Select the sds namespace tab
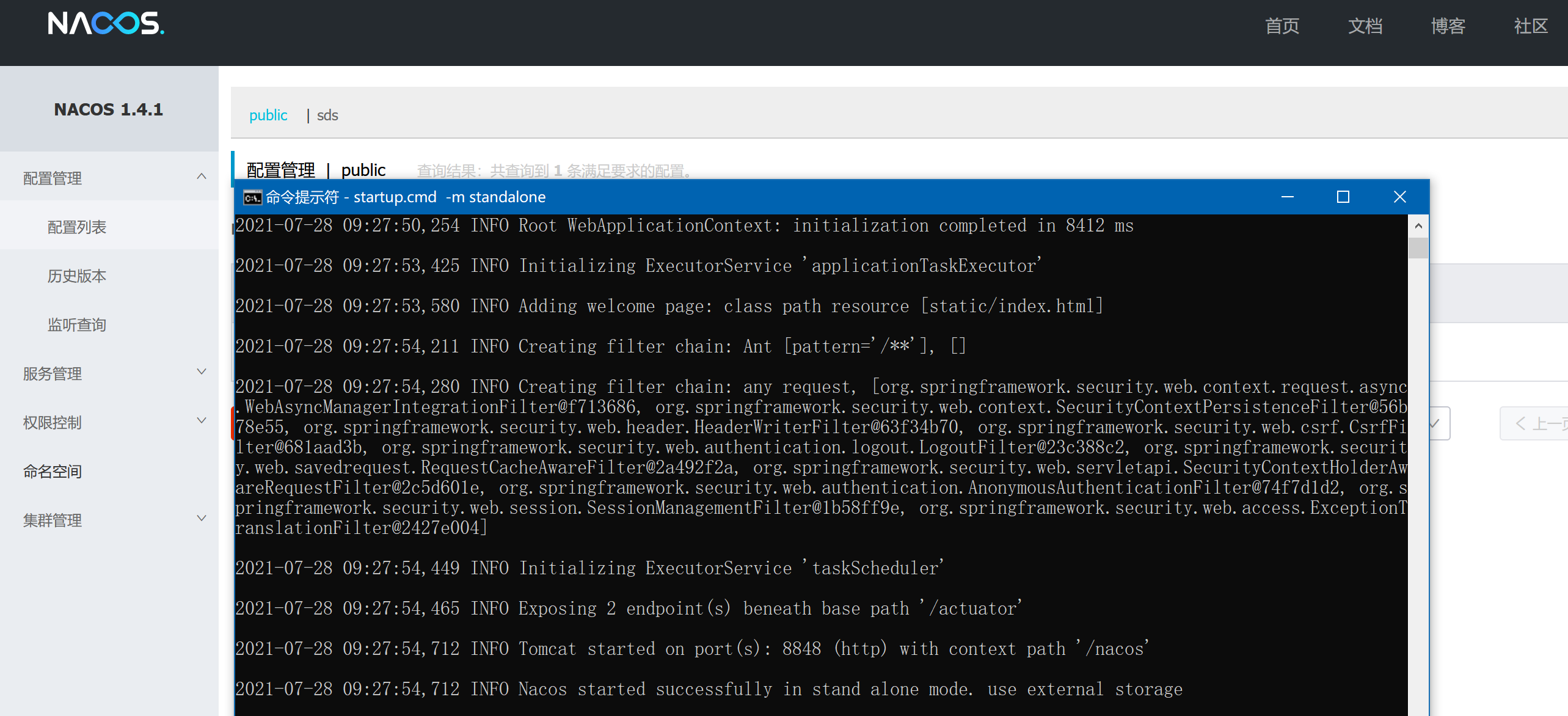Screen dimensions: 1568x716 327,115
